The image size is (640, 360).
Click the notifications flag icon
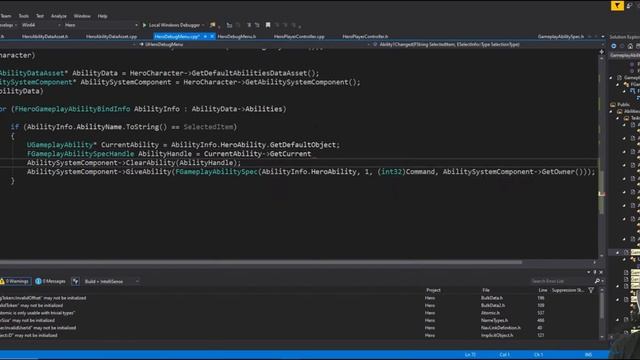[x=617, y=6]
